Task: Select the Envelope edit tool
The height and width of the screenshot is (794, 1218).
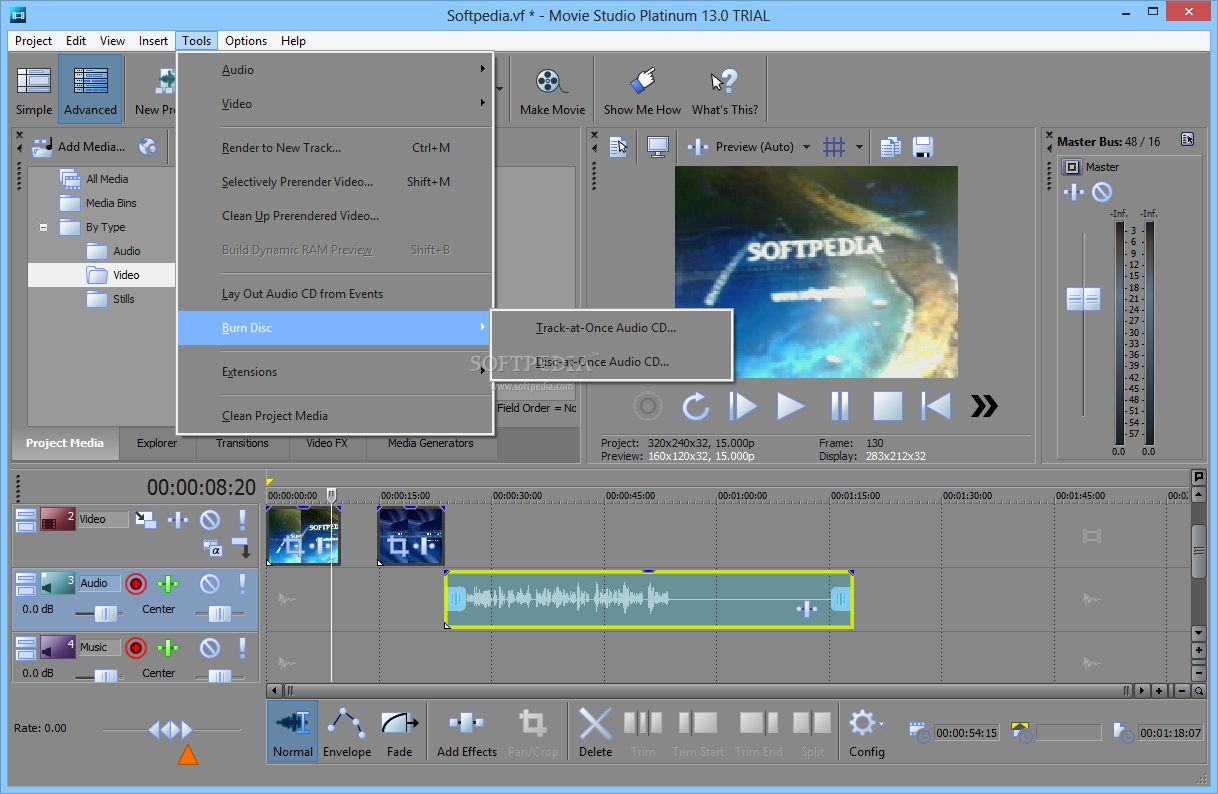Action: point(347,731)
